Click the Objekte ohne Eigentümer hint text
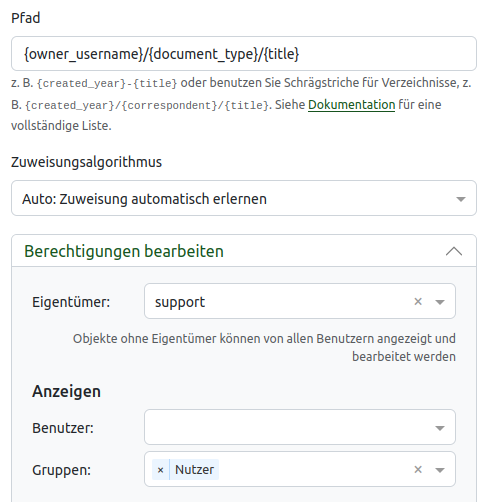This screenshot has height=502, width=480. (x=264, y=348)
